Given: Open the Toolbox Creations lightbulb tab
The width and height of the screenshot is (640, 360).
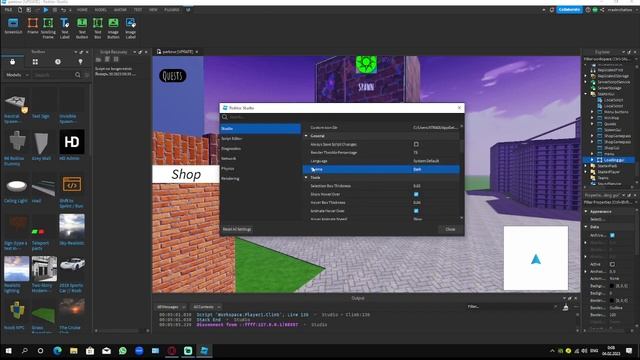Looking at the screenshot, I should [80, 62].
